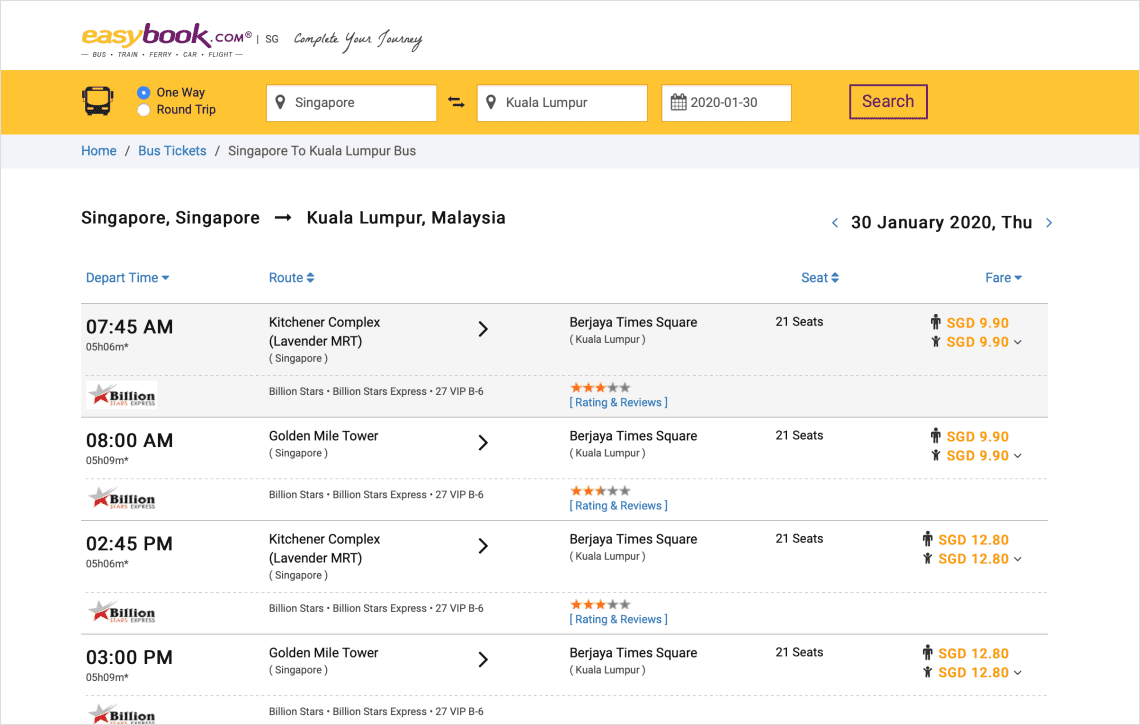Expand fare details for 08:00 AM trip
The height and width of the screenshot is (725, 1140).
click(1018, 456)
